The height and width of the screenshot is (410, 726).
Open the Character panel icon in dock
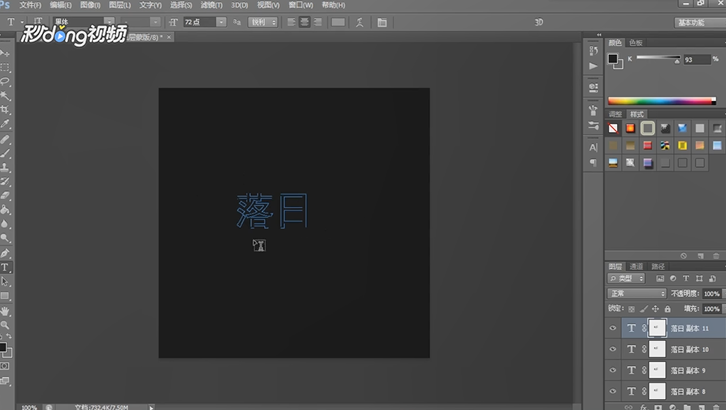[x=593, y=147]
